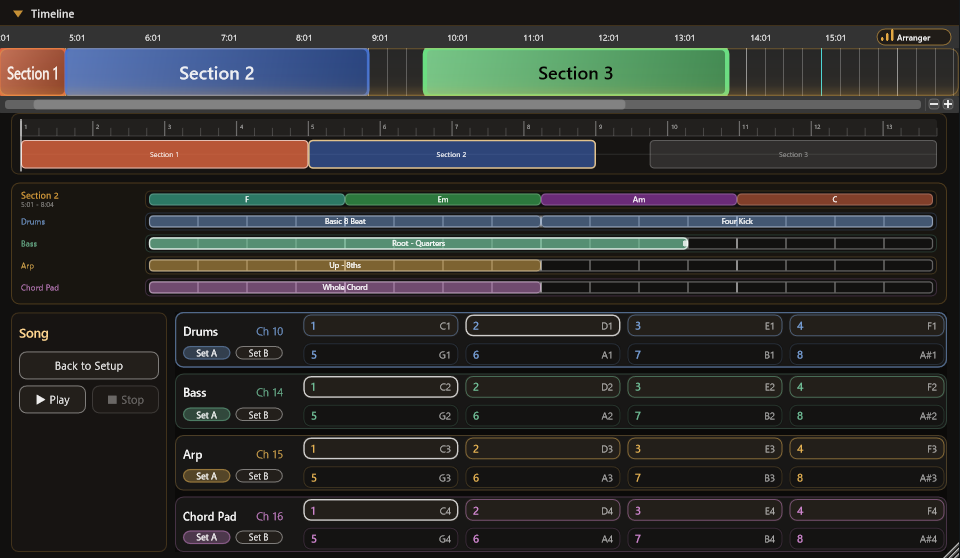The height and width of the screenshot is (558, 960).
Task: Select Drums pattern slot 7 B1
Action: pos(705,355)
